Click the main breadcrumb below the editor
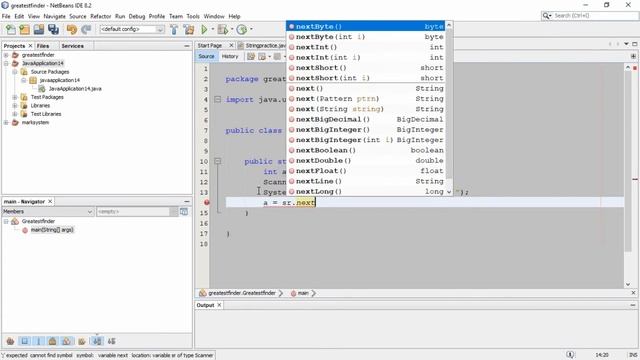The image size is (640, 360). pyautogui.click(x=303, y=293)
